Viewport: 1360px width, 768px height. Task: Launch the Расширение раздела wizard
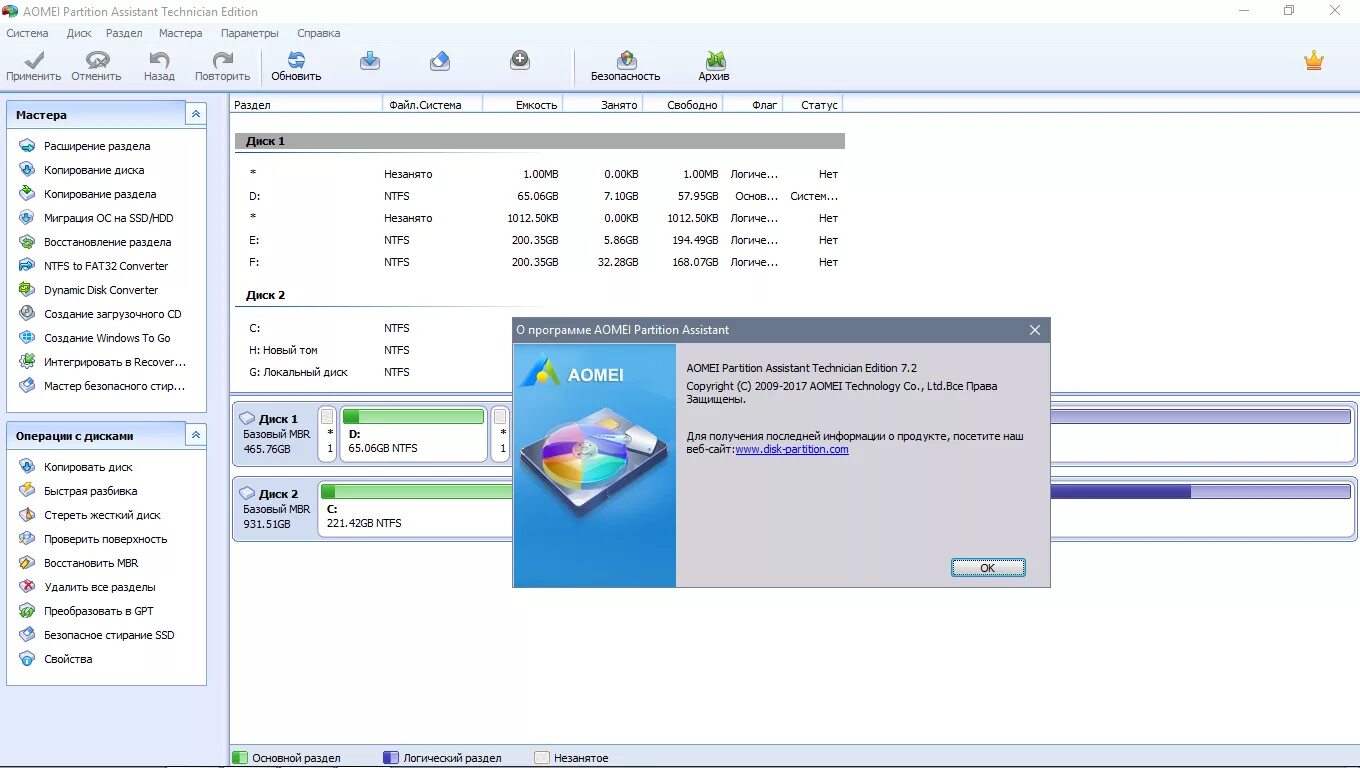[97, 146]
